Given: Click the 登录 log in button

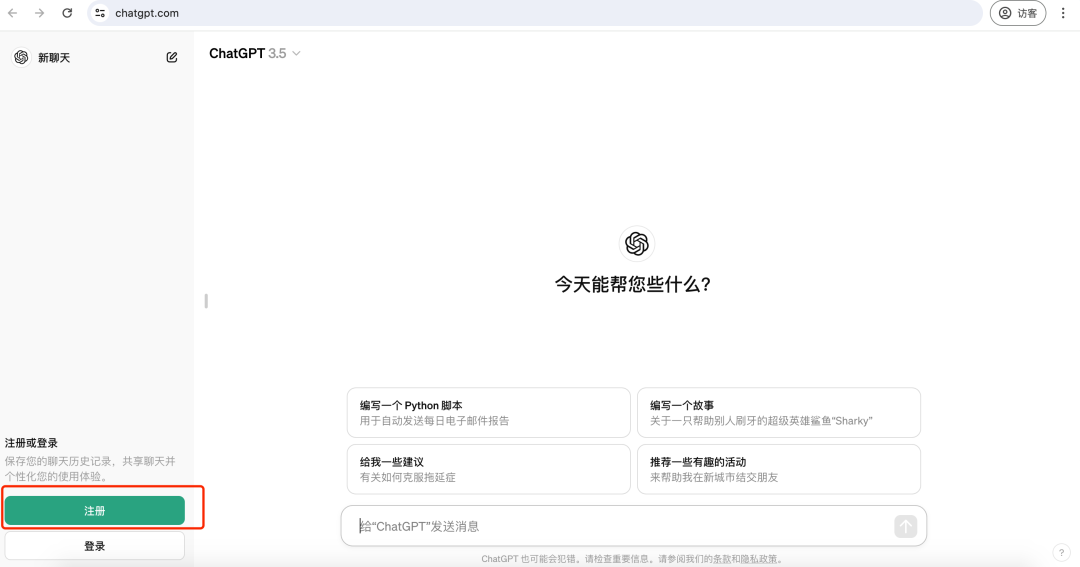Looking at the screenshot, I should tap(95, 546).
